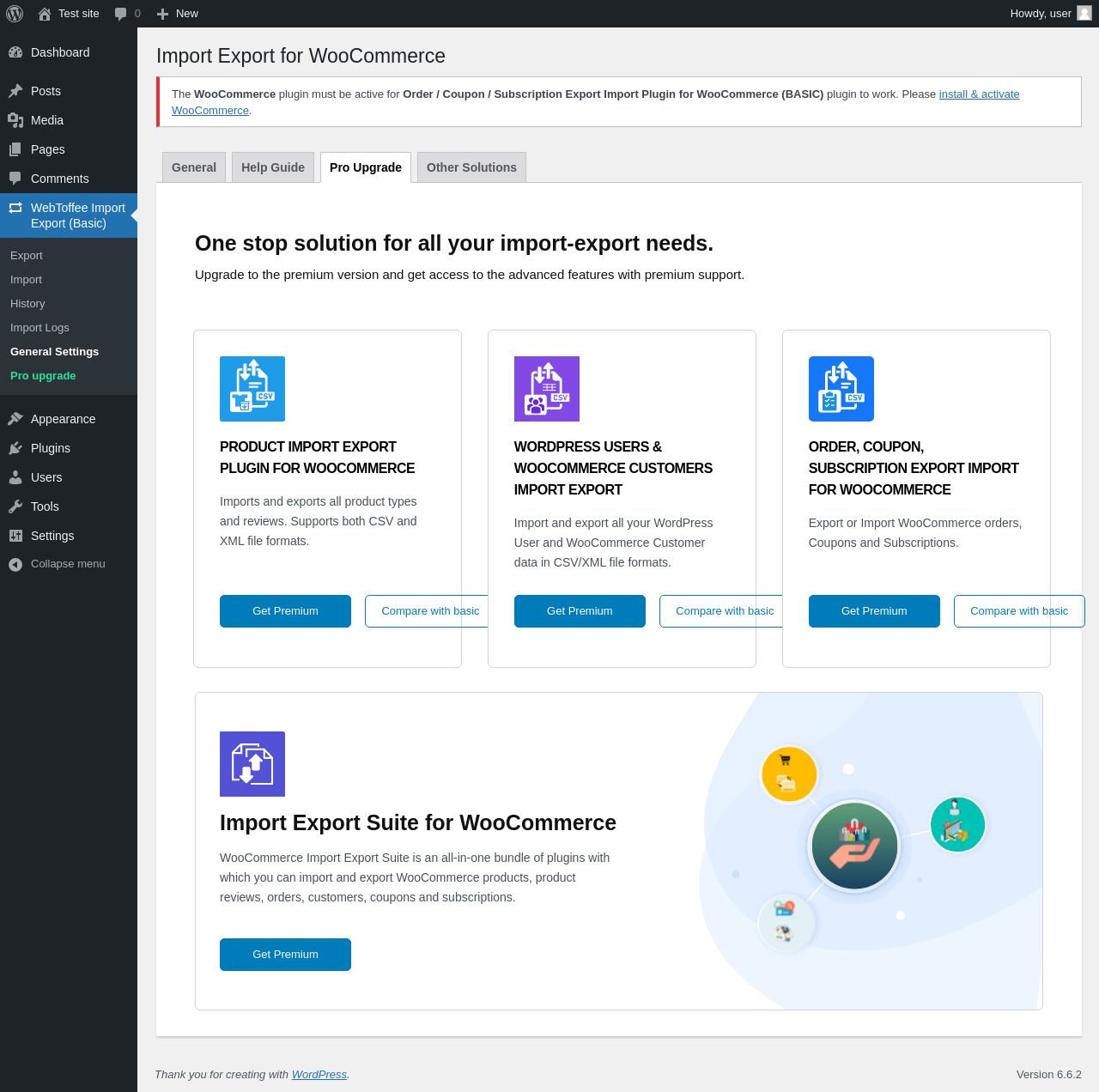Get Premium for Order, Coupon, Subscription plugin
The image size is (1099, 1092).
point(874,611)
